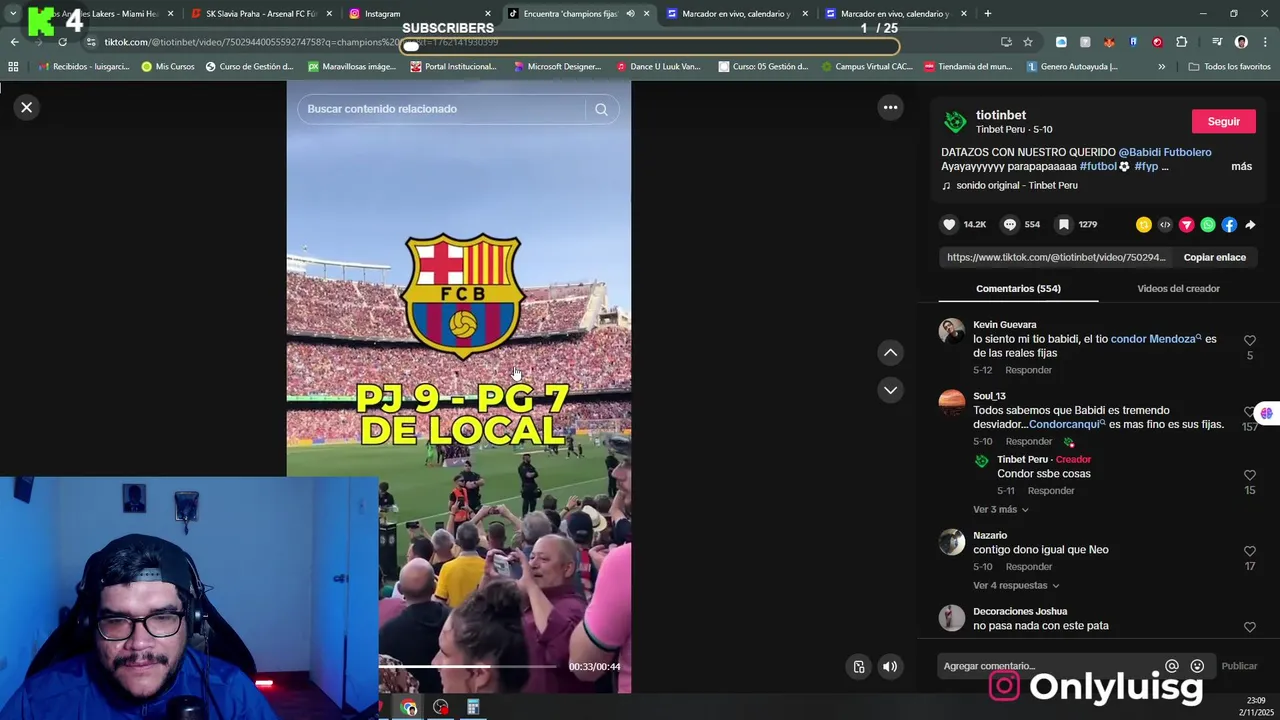Open the emoji picker in comment box
Screen dimensions: 1280x720
pos(1197,666)
